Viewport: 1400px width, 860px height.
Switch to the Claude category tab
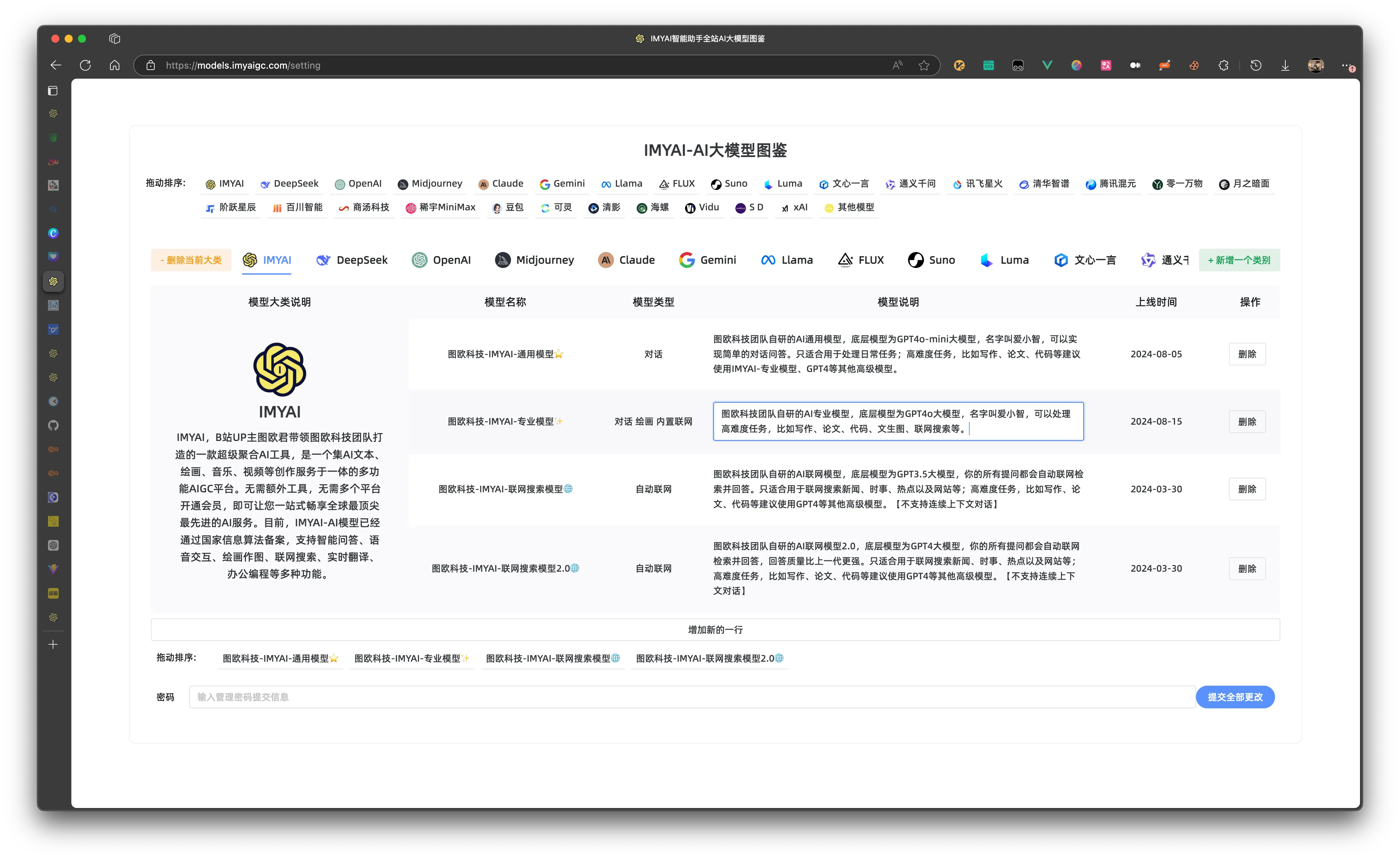[x=626, y=260]
